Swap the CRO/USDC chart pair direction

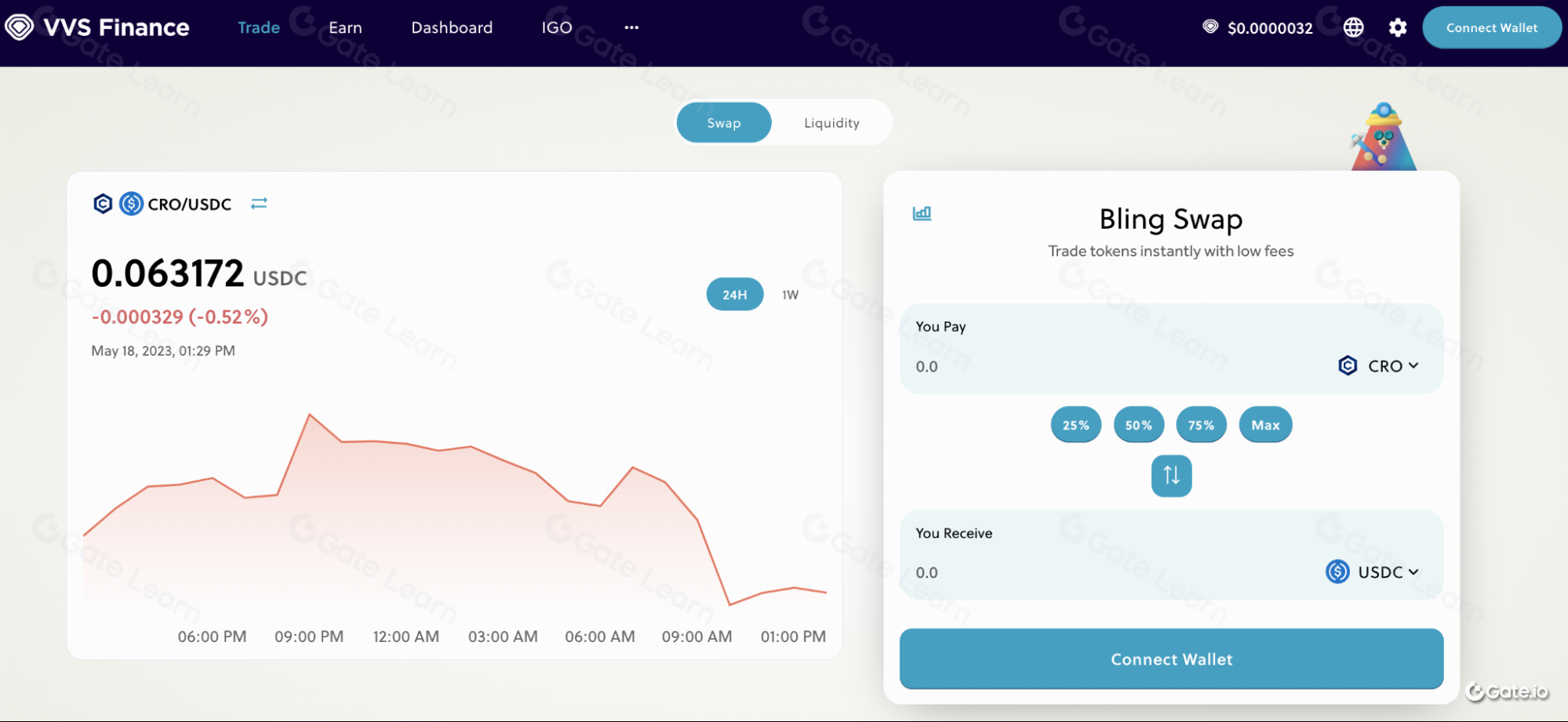259,204
